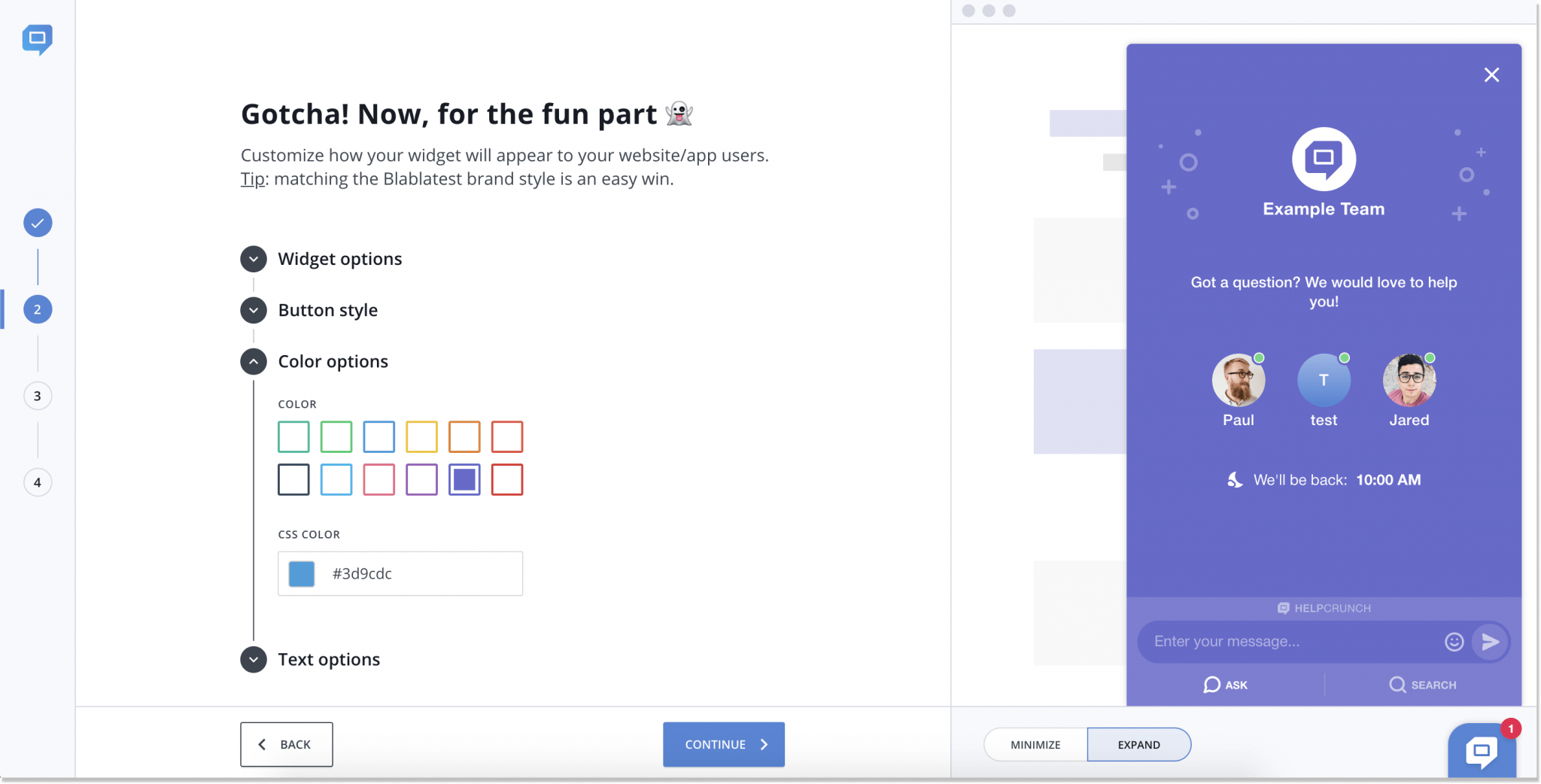Select the yellow color option
1541x784 pixels.
pos(422,436)
